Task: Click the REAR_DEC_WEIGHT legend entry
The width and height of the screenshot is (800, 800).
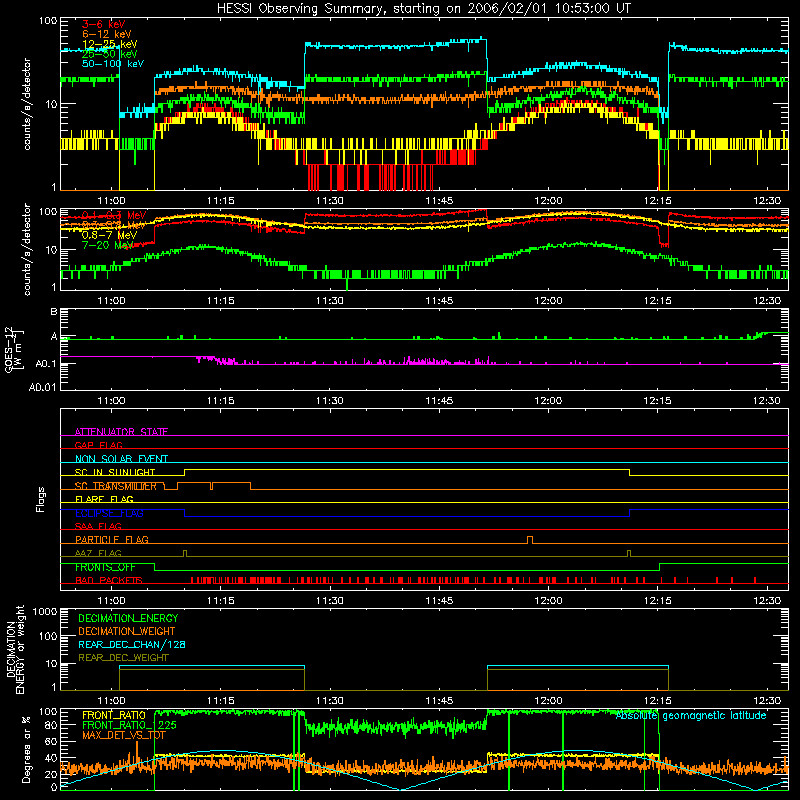Action: [123, 658]
